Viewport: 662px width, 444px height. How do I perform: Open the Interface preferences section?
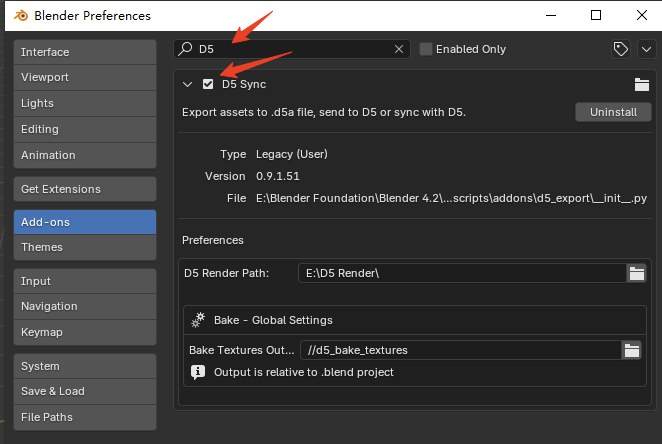pyautogui.click(x=85, y=52)
